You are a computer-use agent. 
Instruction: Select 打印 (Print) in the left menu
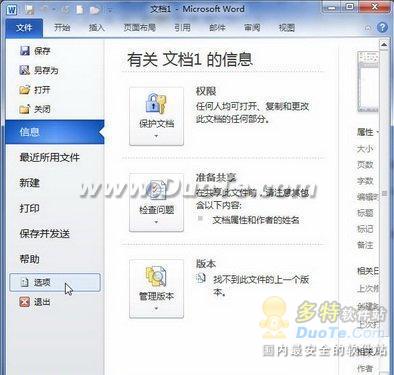point(29,208)
